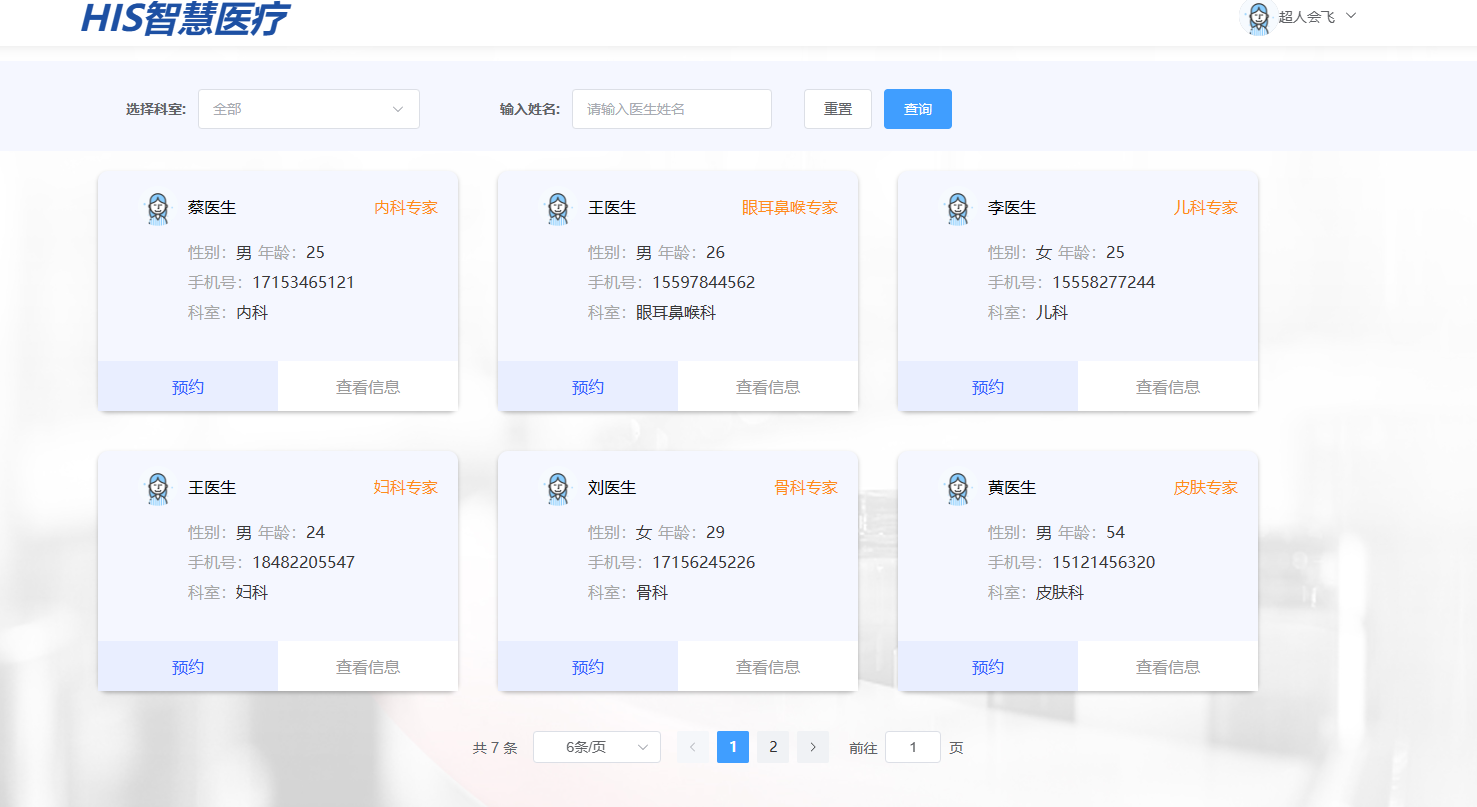The width and height of the screenshot is (1477, 807).
Task: Click 查看信息 on the 妇科专家 card
Action: [x=368, y=666]
